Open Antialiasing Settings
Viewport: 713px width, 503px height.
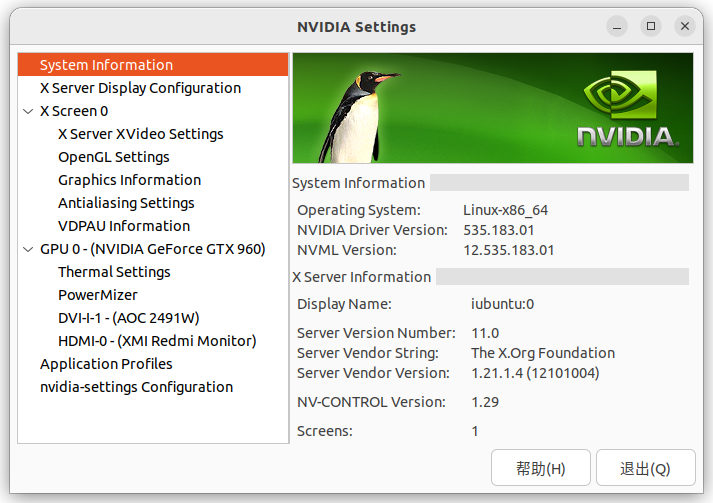pos(153,203)
